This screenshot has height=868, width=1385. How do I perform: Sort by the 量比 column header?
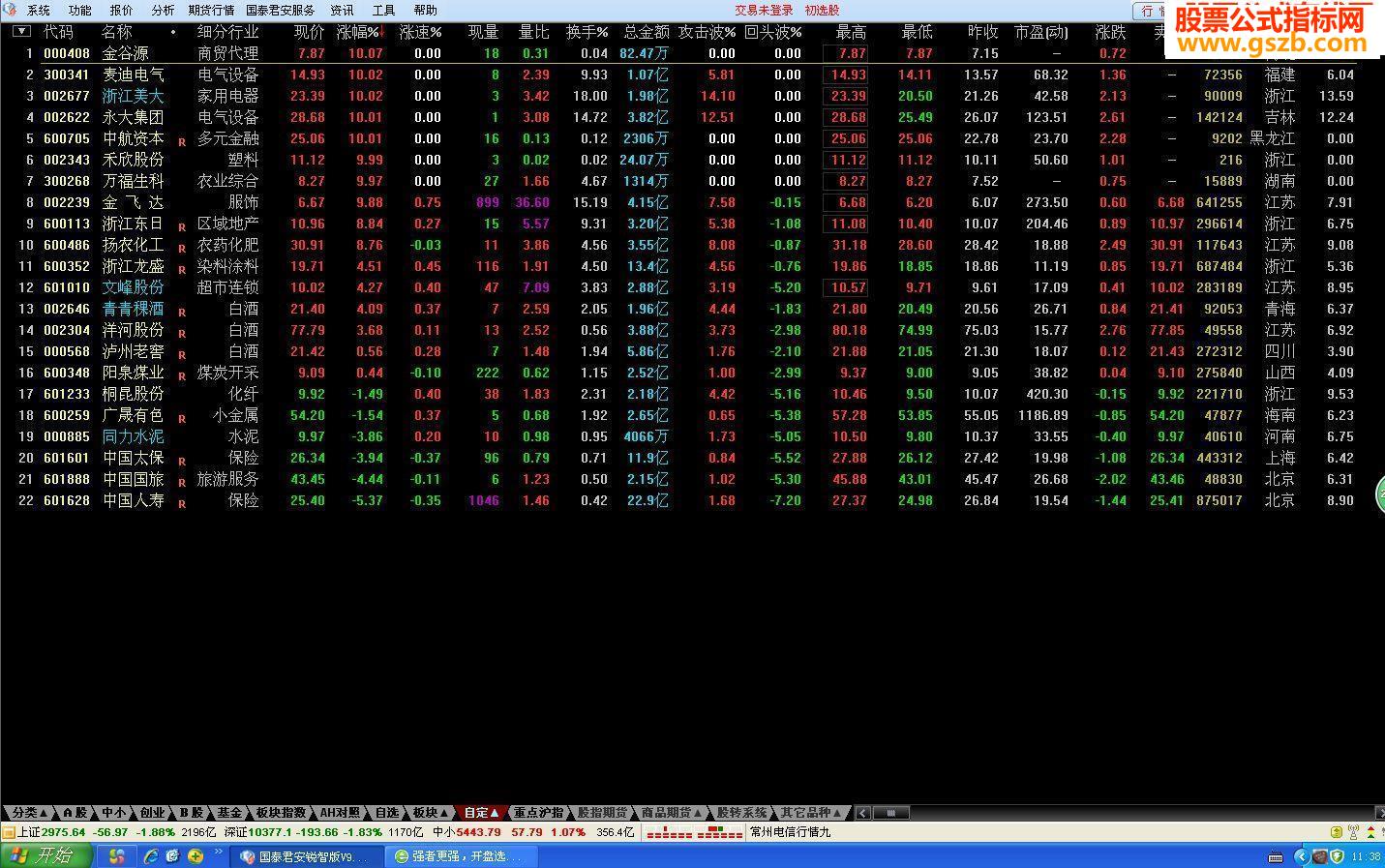(x=533, y=32)
